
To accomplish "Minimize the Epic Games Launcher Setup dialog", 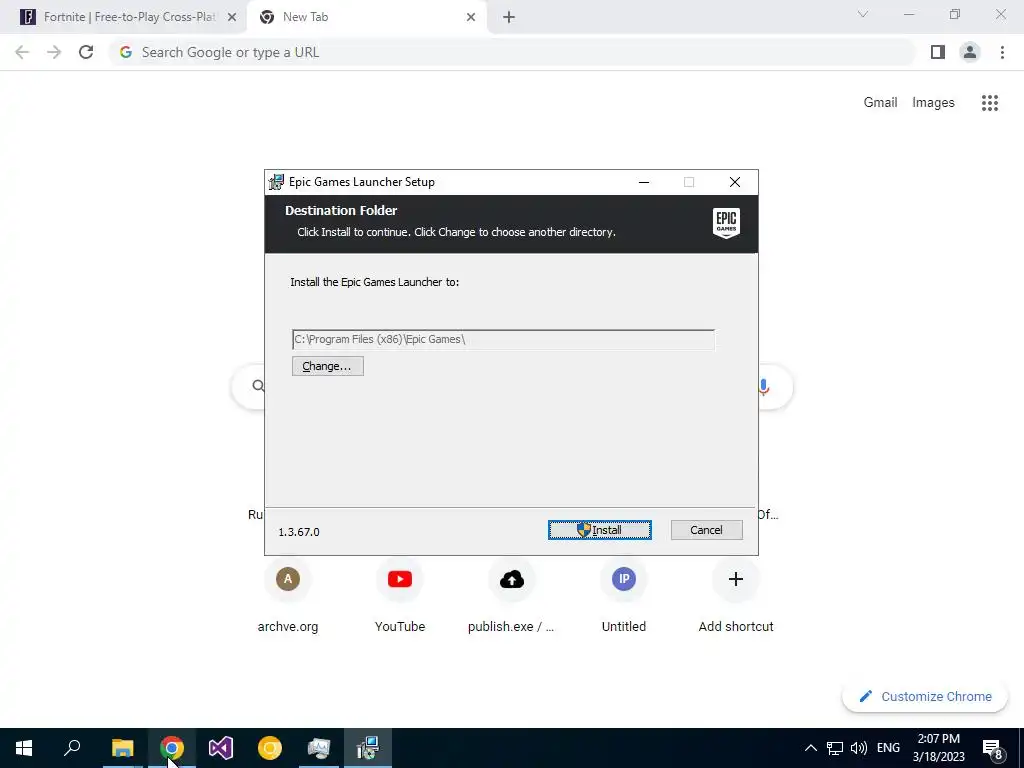I will click(644, 182).
